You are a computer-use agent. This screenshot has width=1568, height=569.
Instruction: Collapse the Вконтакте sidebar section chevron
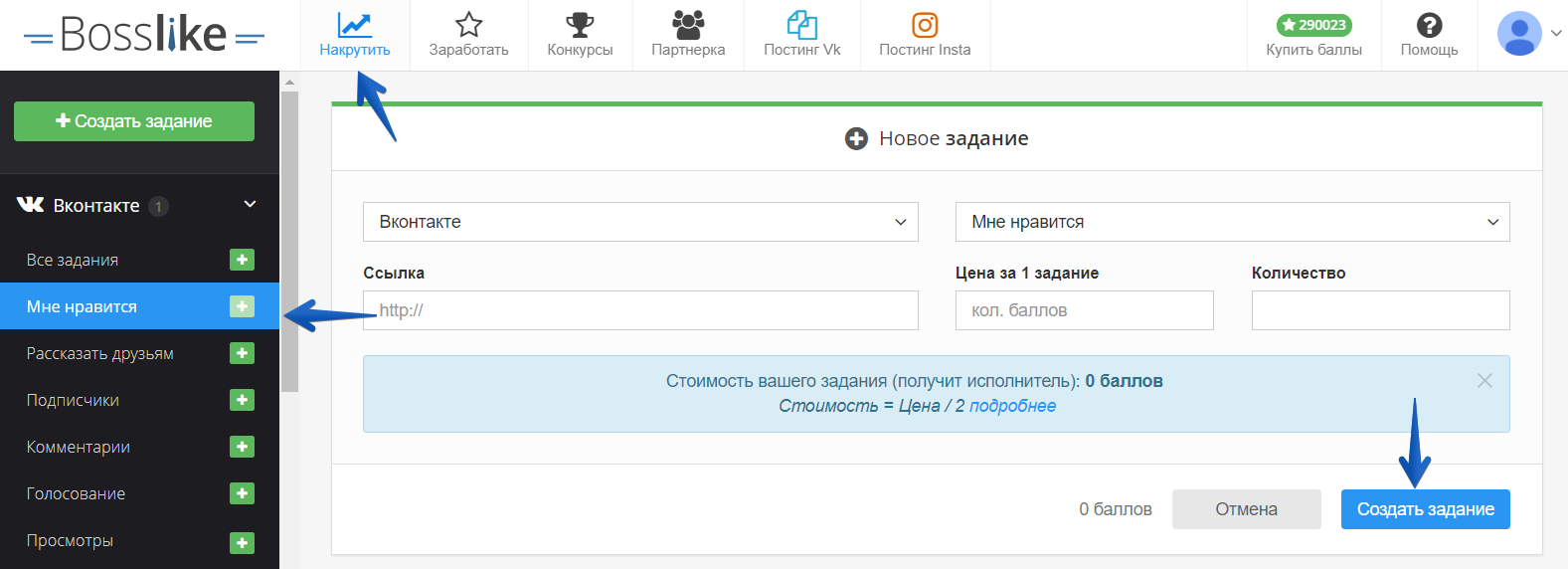[250, 204]
